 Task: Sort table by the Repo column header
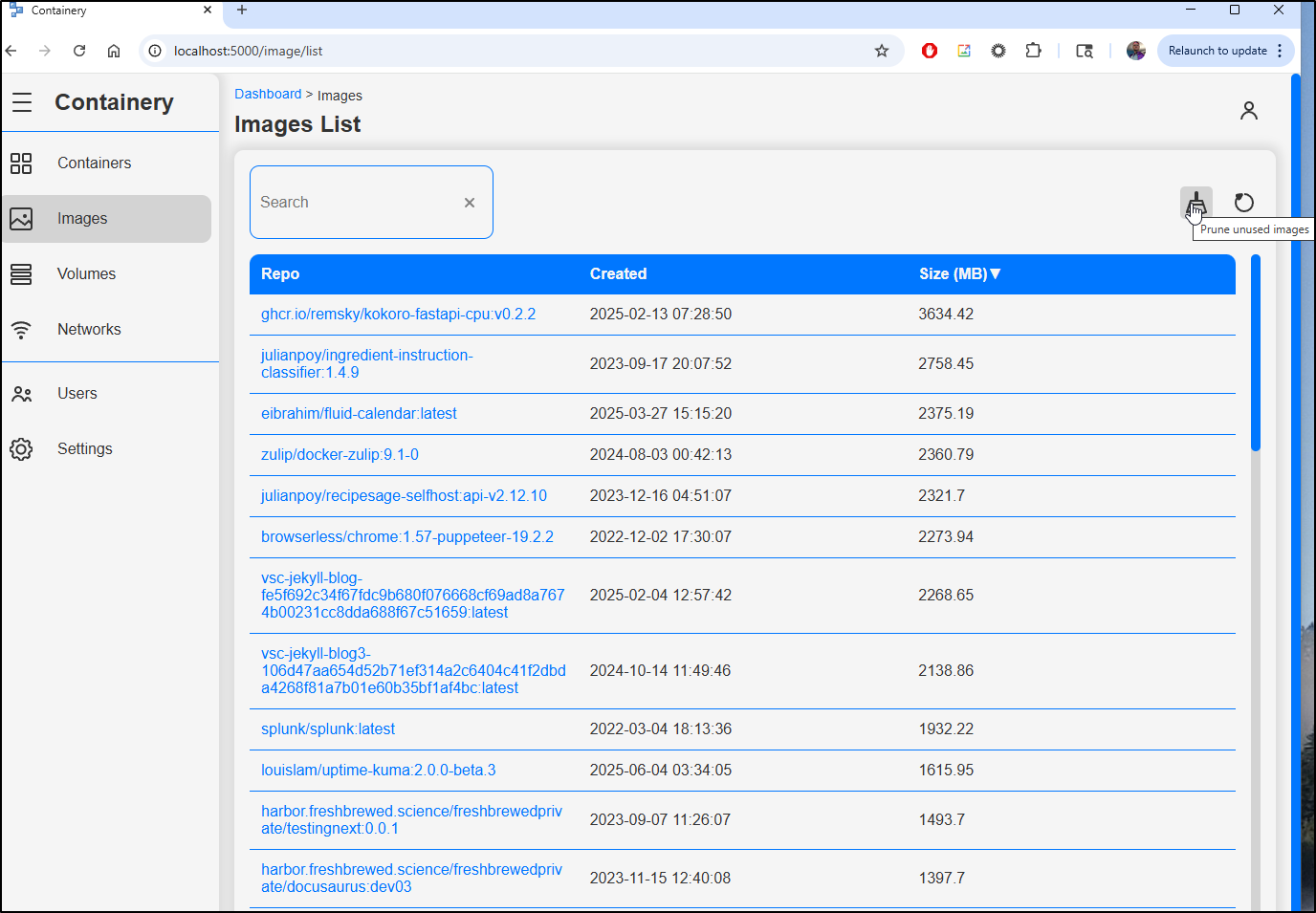point(280,274)
